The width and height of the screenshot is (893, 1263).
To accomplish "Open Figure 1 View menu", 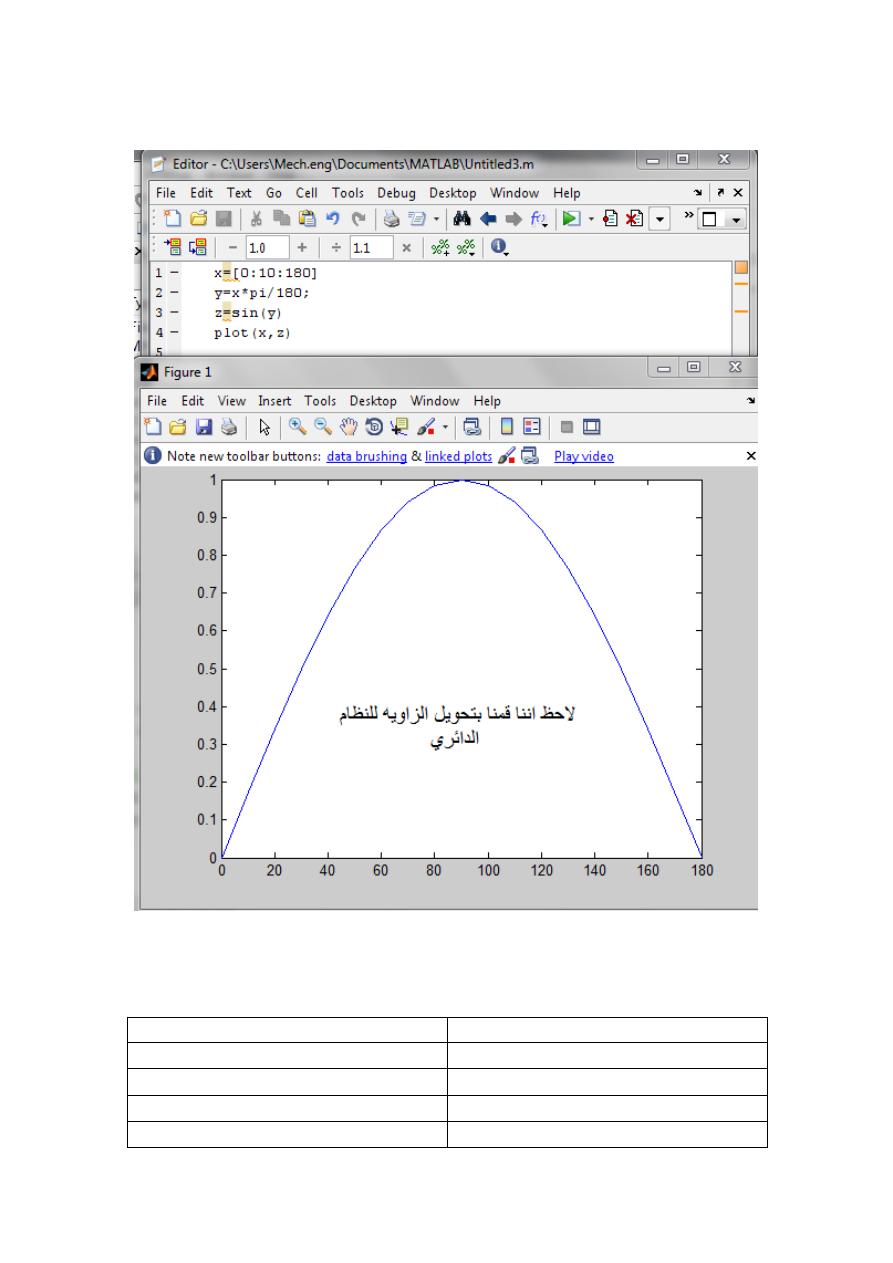I will (x=231, y=401).
